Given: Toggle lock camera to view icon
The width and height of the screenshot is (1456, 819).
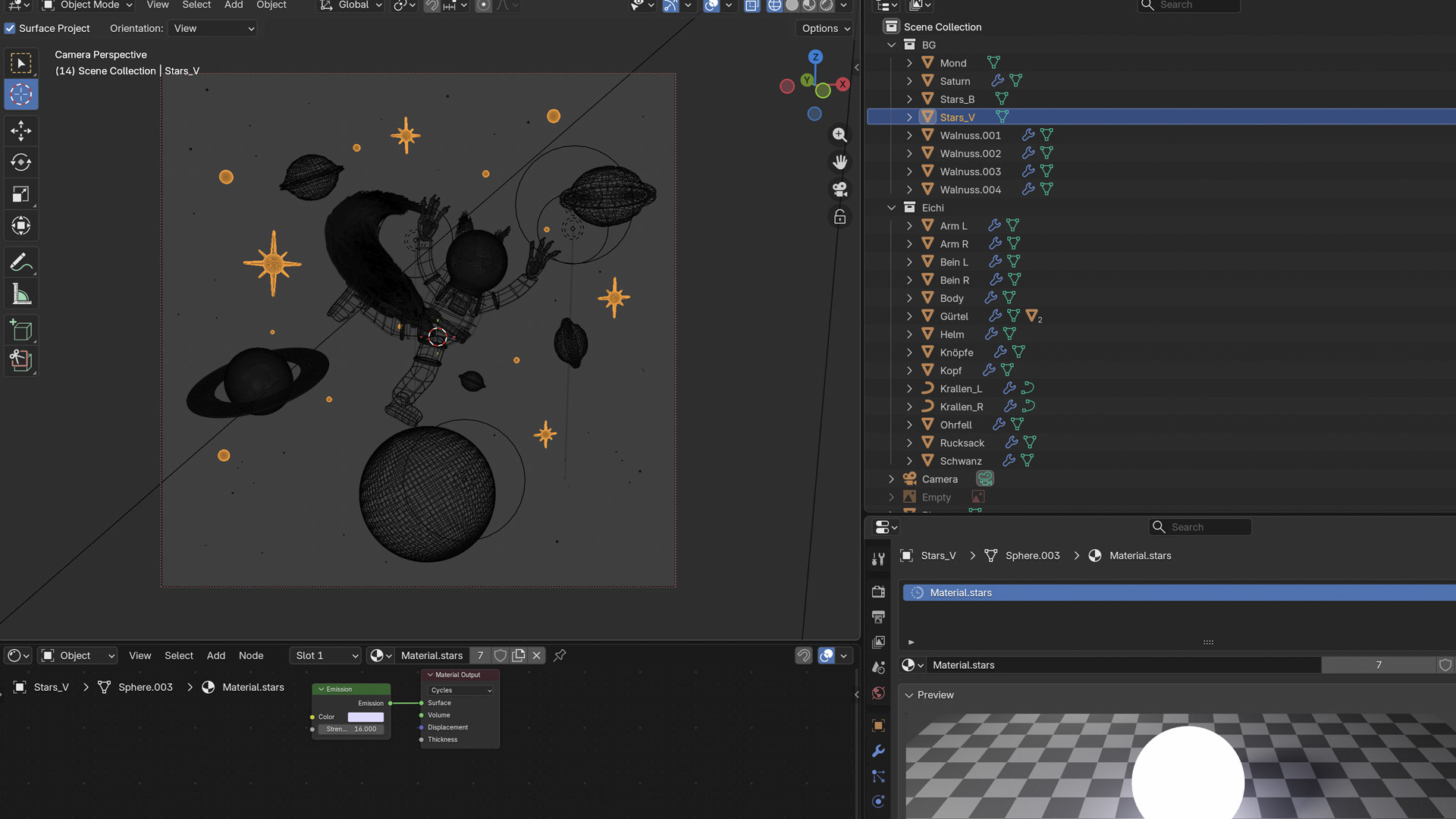Looking at the screenshot, I should pyautogui.click(x=839, y=218).
